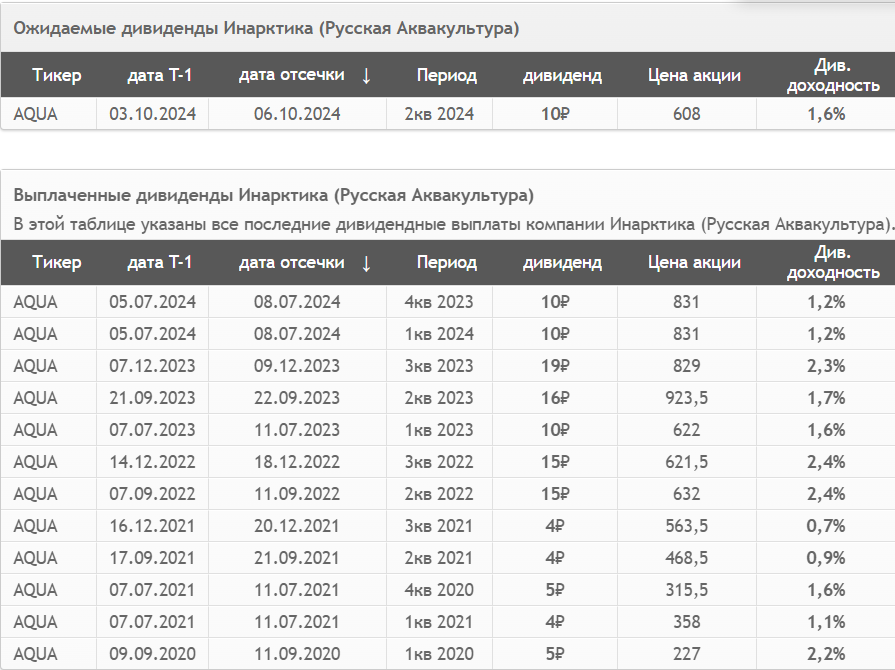Click the 'Выплаченные дивиденды Инарктика' heading
Viewport: 895px width, 670px height.
point(273,195)
